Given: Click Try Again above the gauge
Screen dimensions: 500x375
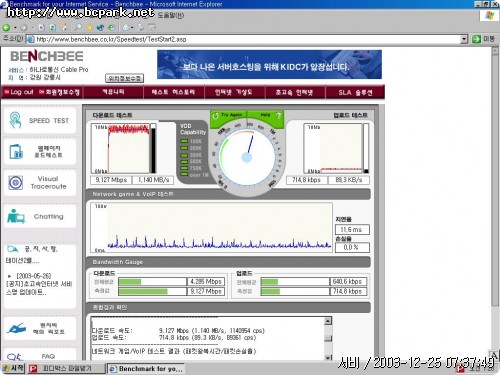Looking at the screenshot, I should point(229,115).
